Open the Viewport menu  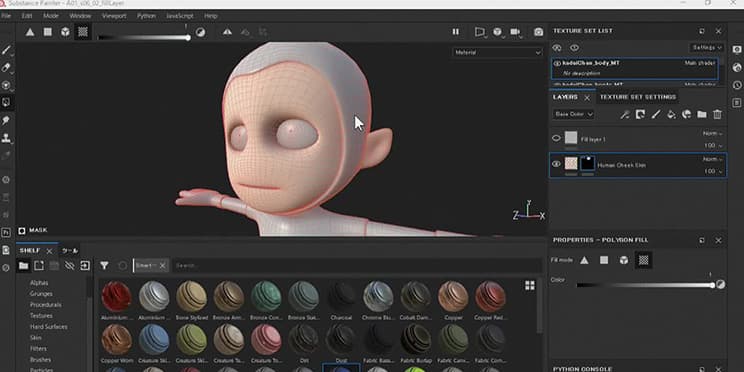tap(114, 16)
